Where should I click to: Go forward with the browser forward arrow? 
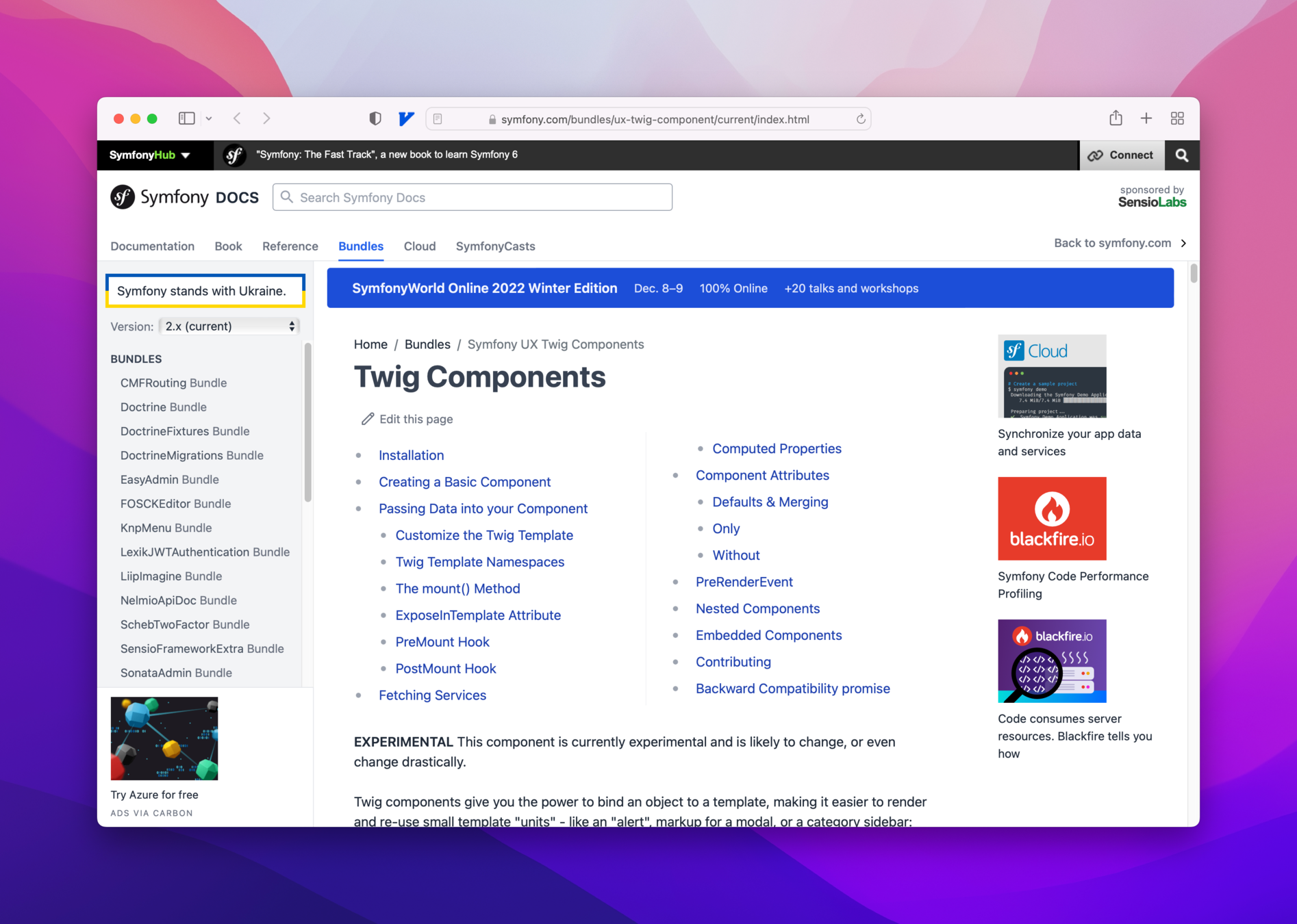click(266, 118)
